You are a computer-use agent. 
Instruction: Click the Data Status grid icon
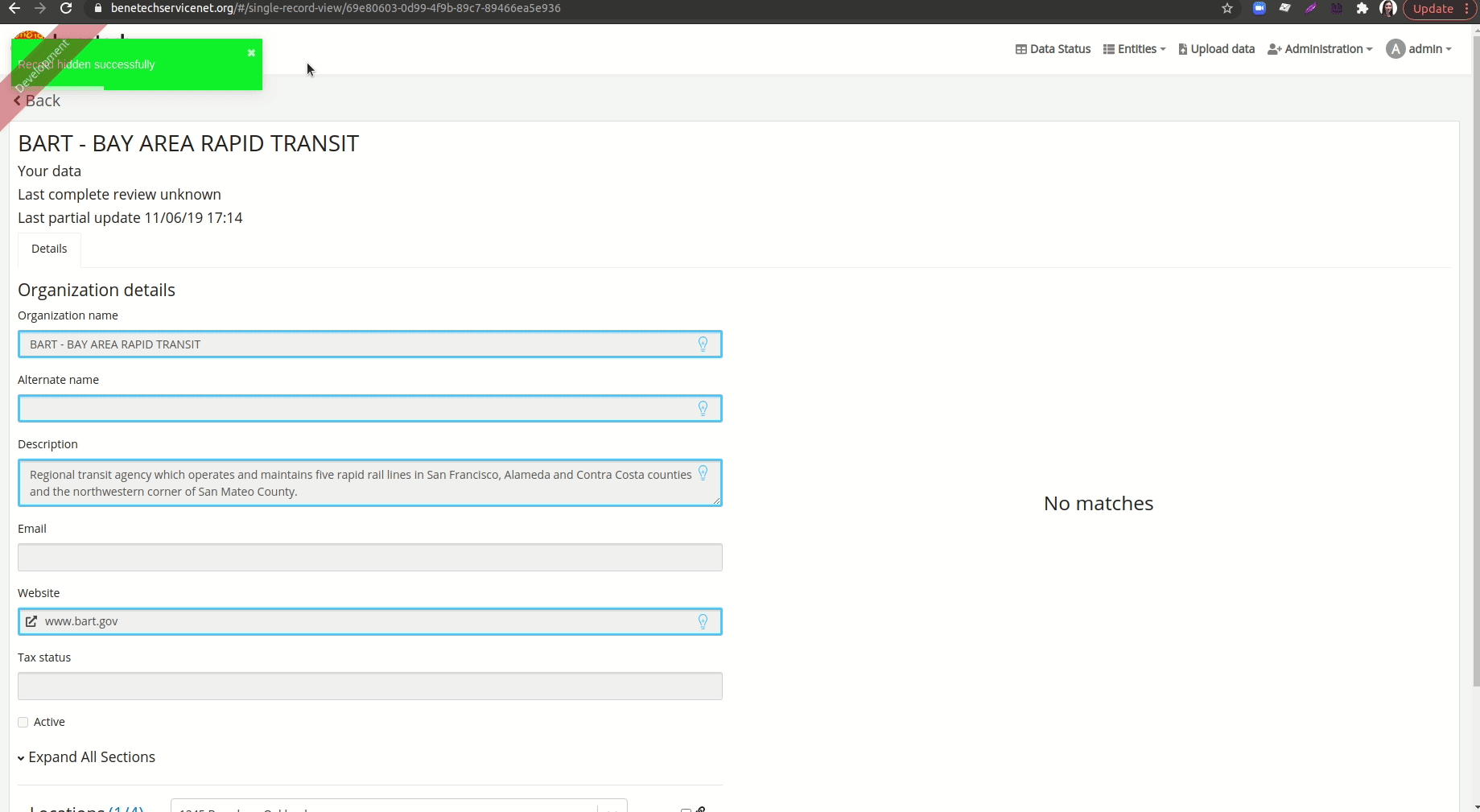pyautogui.click(x=1020, y=49)
